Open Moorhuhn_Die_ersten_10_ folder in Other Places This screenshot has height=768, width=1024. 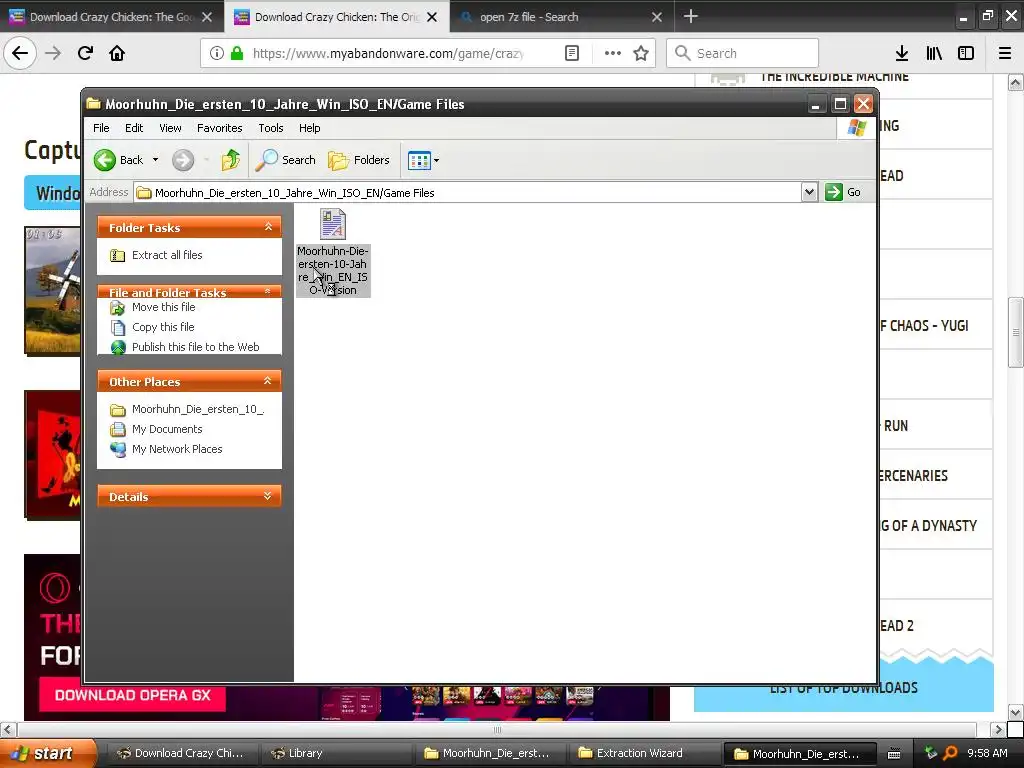(x=197, y=409)
